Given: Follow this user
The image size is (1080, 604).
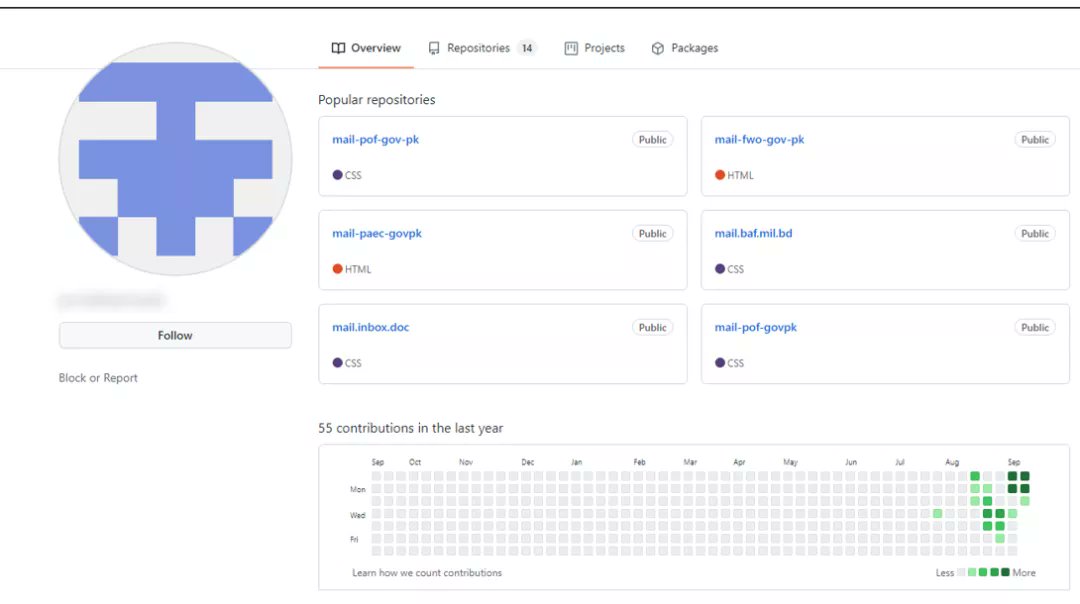Looking at the screenshot, I should [175, 335].
